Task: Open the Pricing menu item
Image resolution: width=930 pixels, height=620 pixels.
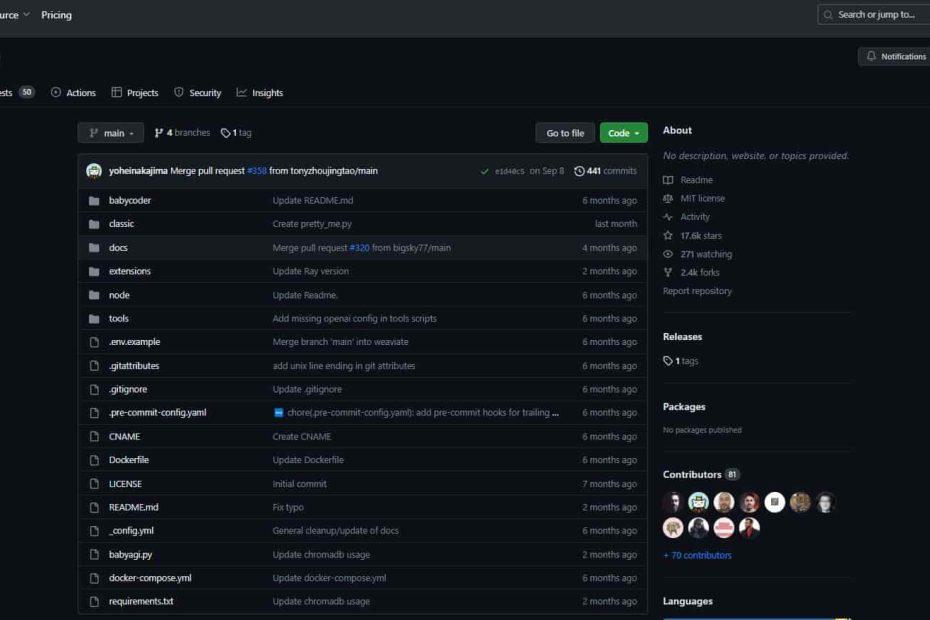Action: pyautogui.click(x=56, y=15)
